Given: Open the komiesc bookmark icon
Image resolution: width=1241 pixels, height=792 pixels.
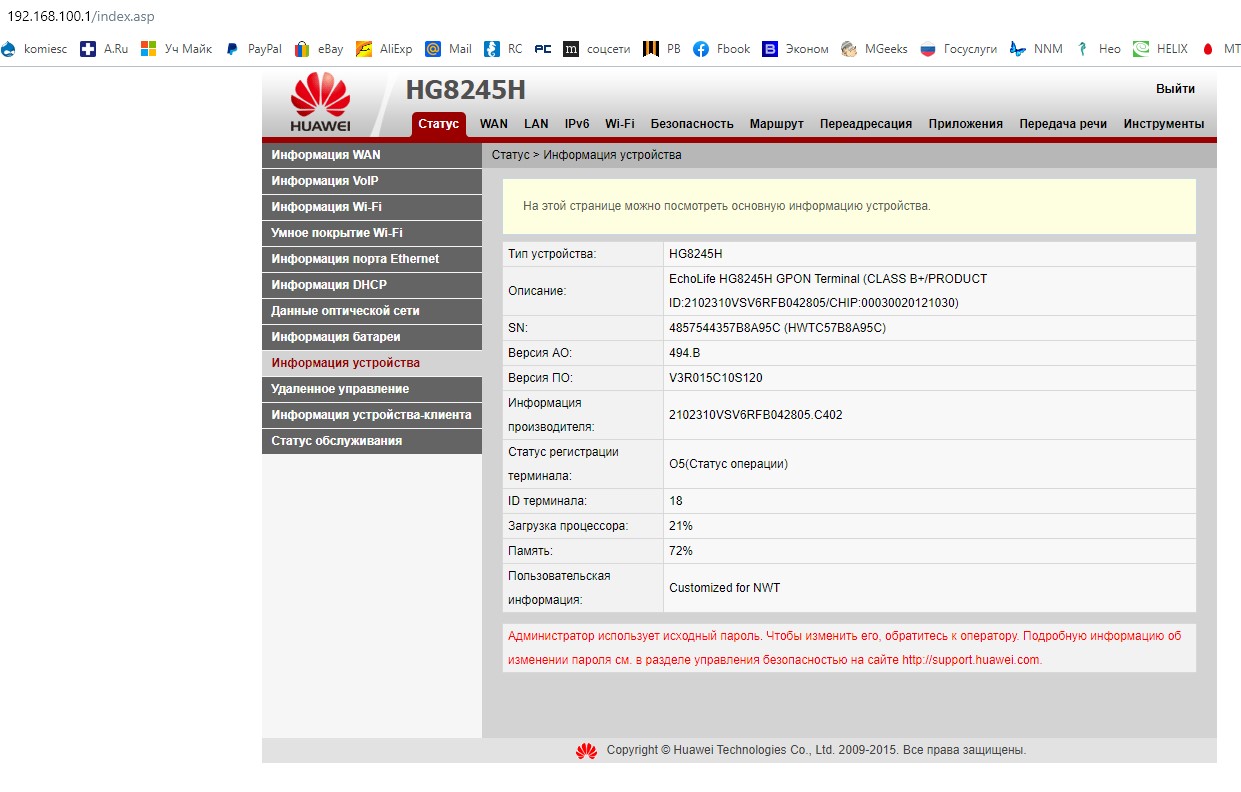Looking at the screenshot, I should (9, 48).
